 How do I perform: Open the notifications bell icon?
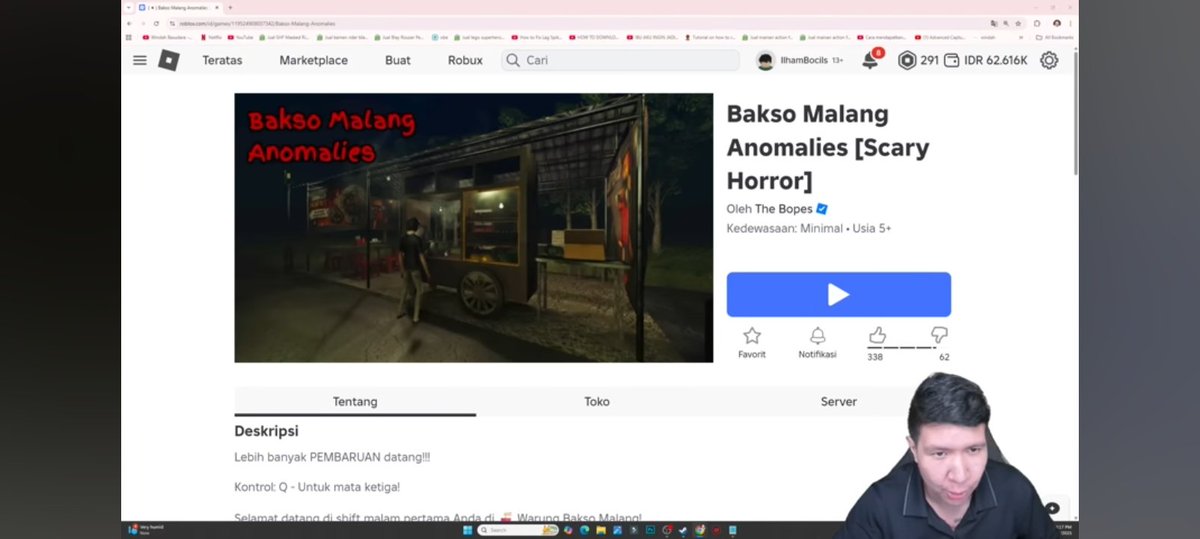click(x=870, y=60)
